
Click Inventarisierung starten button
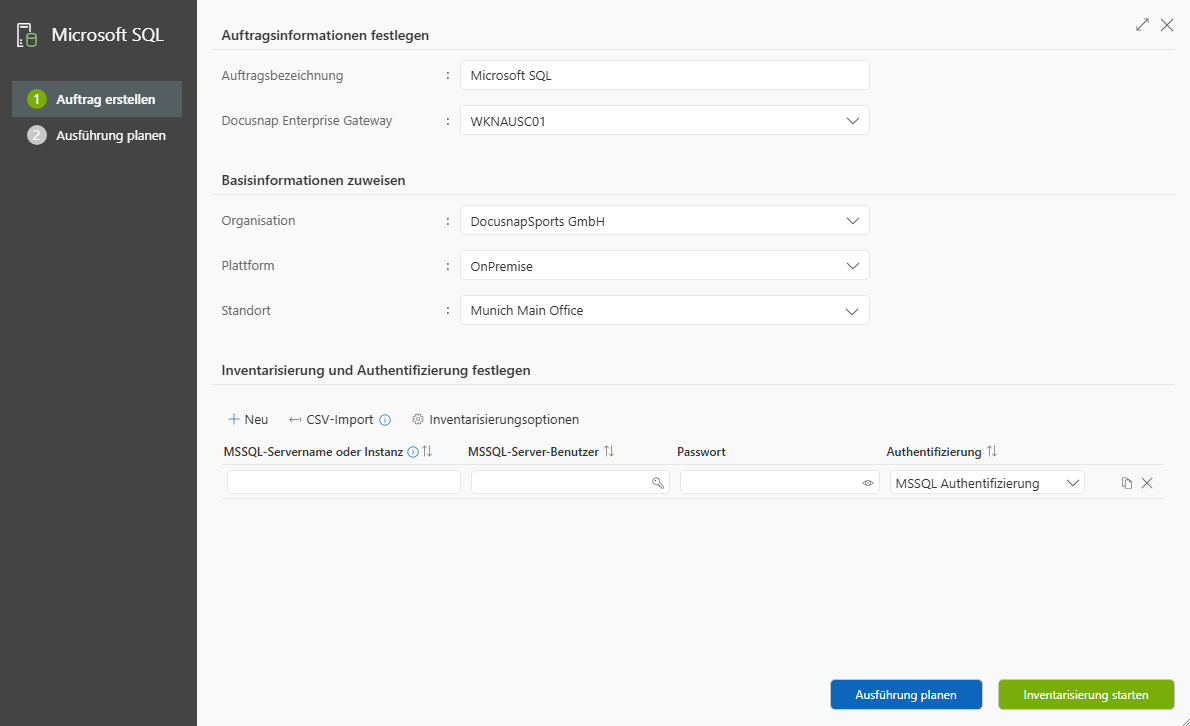point(1086,695)
